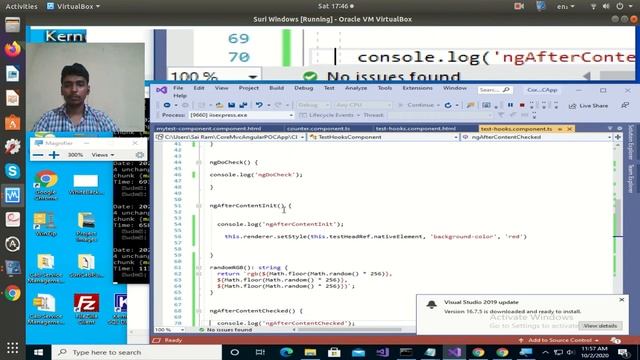Screen dimensions: 640x360
Task: Click the Visual Studio logo icon
Action: (161, 90)
